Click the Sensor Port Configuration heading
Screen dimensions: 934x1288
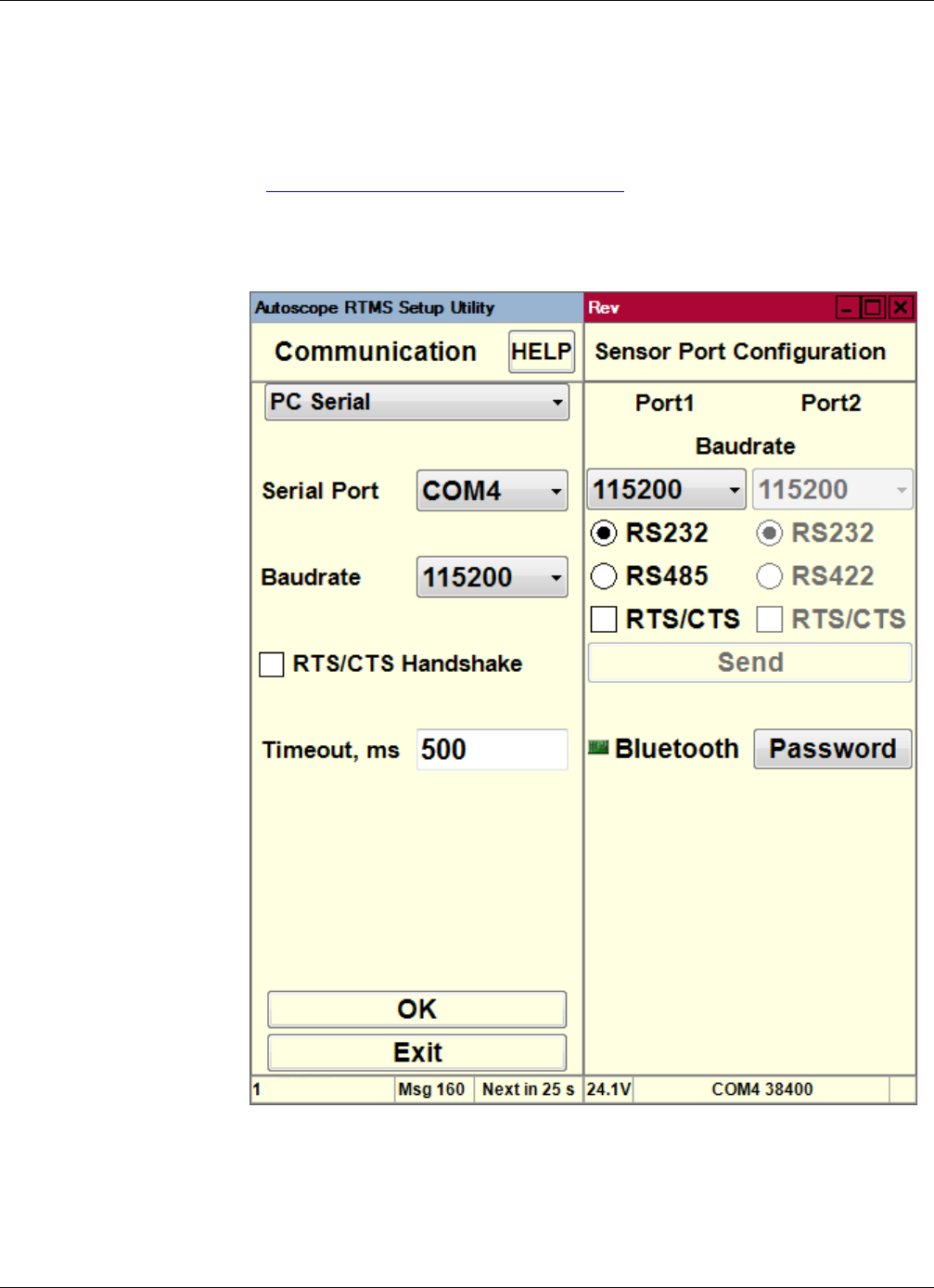tap(740, 352)
